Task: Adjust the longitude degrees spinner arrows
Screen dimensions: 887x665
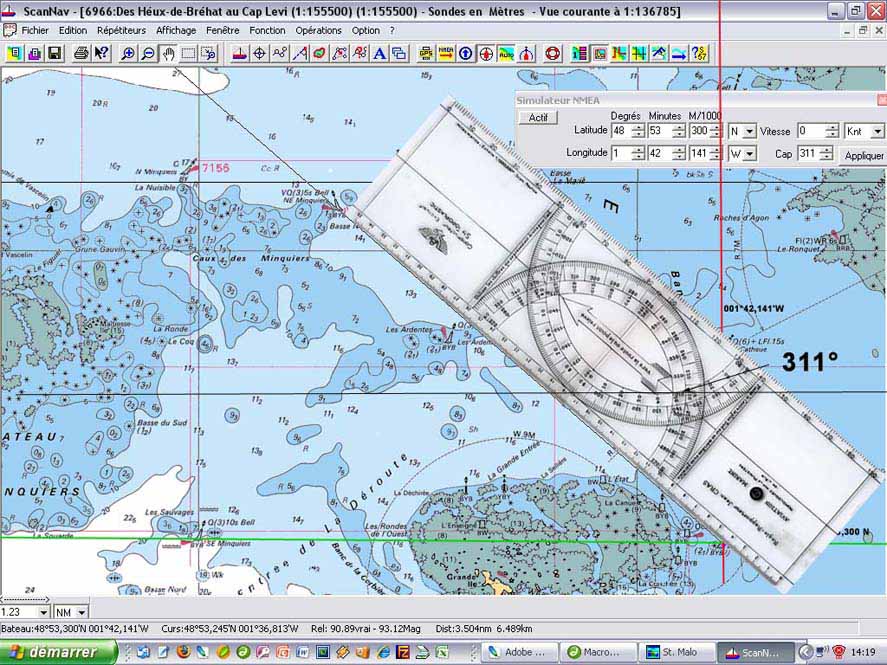Action: click(x=638, y=154)
